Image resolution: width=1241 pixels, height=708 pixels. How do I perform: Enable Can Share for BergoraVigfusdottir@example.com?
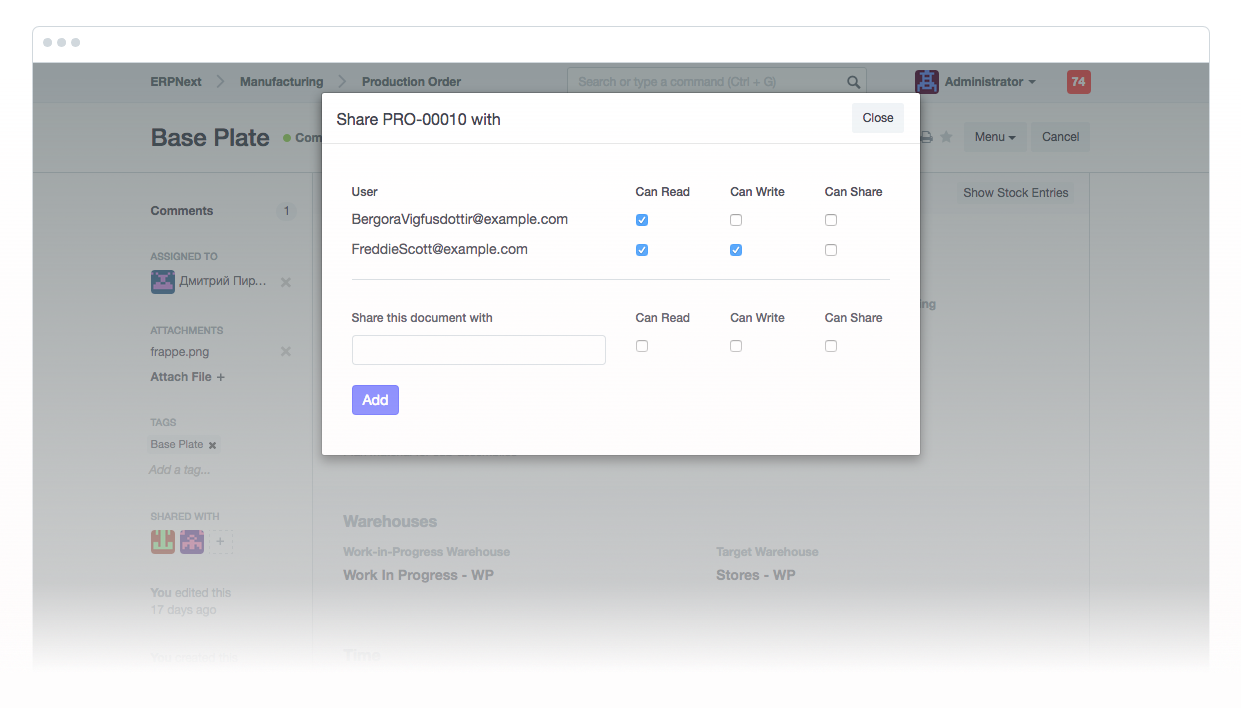831,220
